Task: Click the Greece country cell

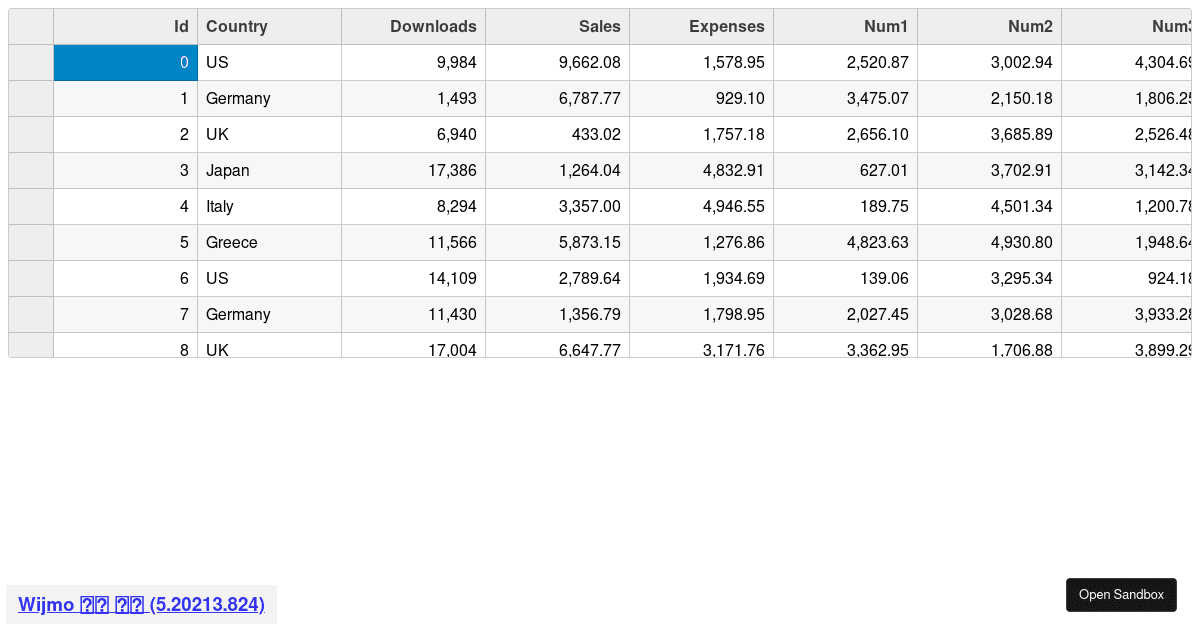Action: (x=269, y=243)
